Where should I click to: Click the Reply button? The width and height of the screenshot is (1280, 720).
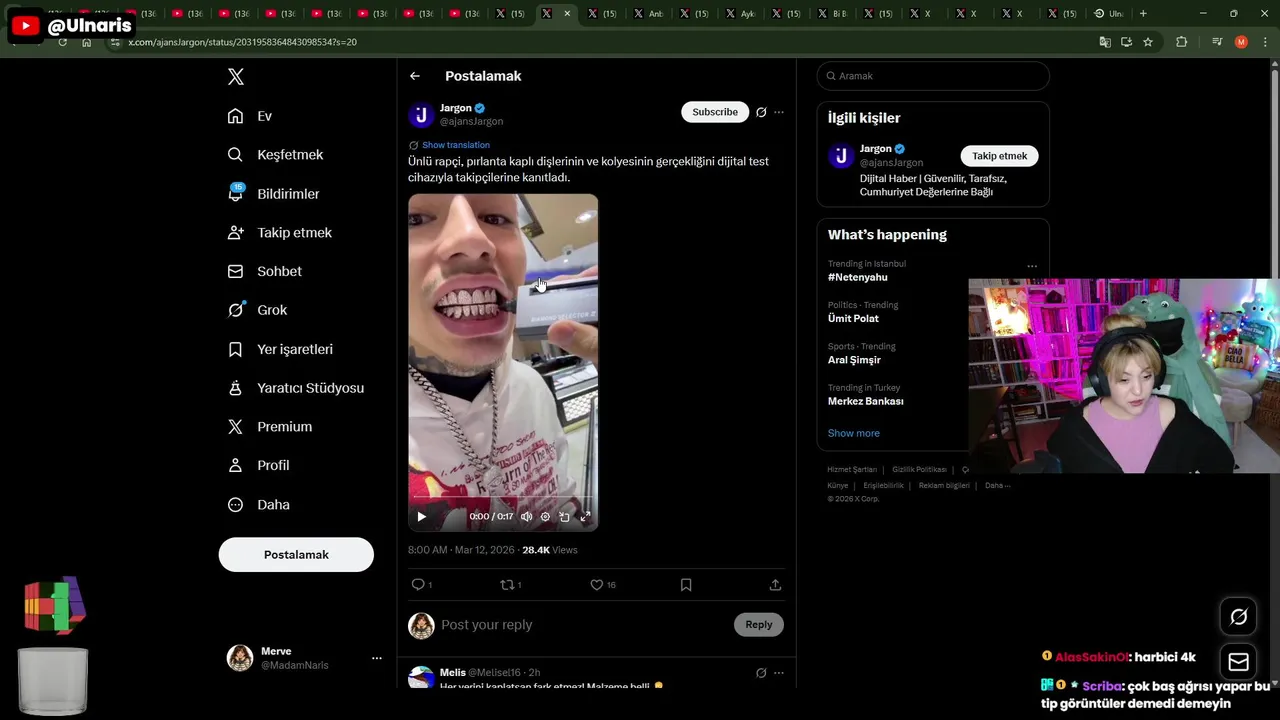(x=759, y=625)
